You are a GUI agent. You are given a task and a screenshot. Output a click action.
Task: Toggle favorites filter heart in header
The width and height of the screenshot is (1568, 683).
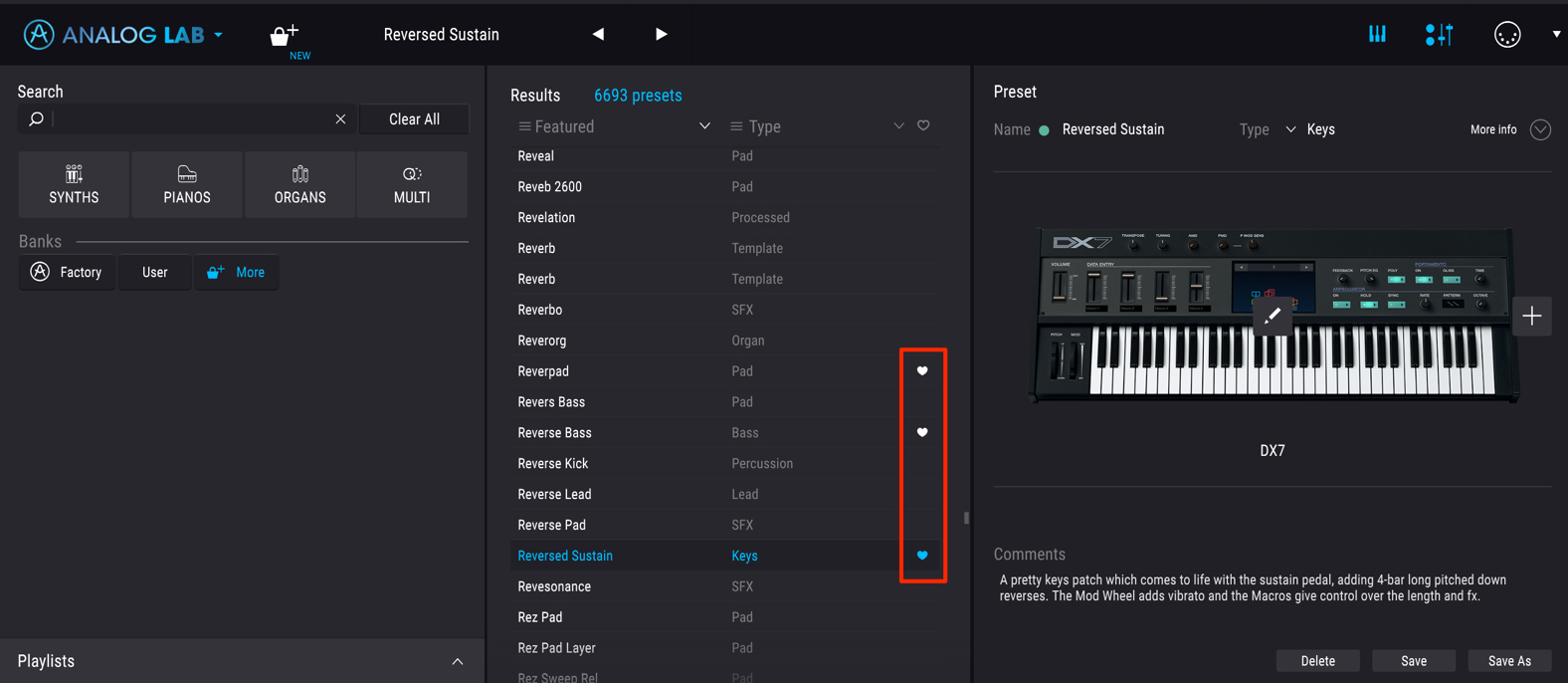click(x=923, y=125)
